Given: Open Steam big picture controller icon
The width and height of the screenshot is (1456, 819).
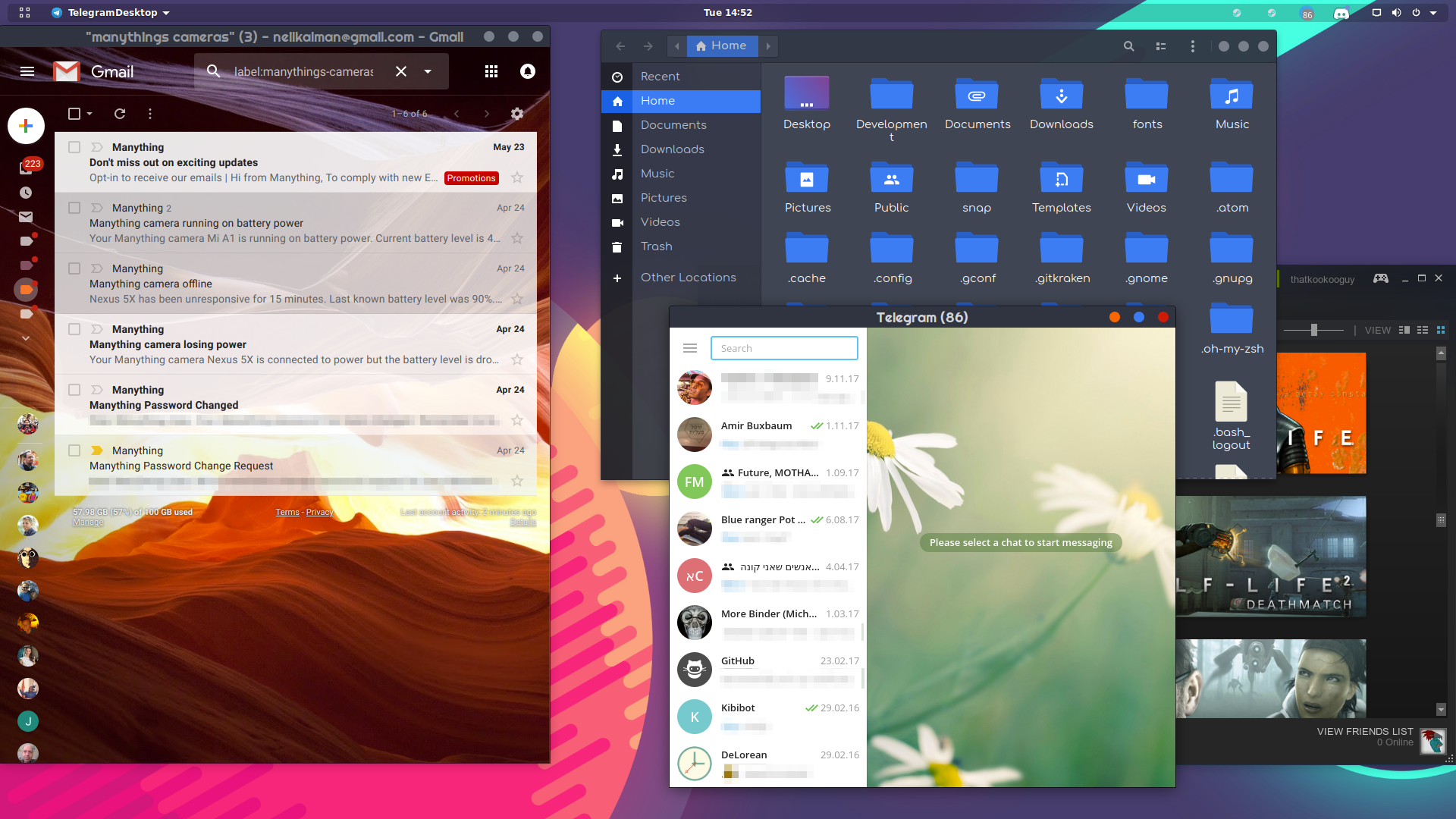Looking at the screenshot, I should pyautogui.click(x=1381, y=278).
